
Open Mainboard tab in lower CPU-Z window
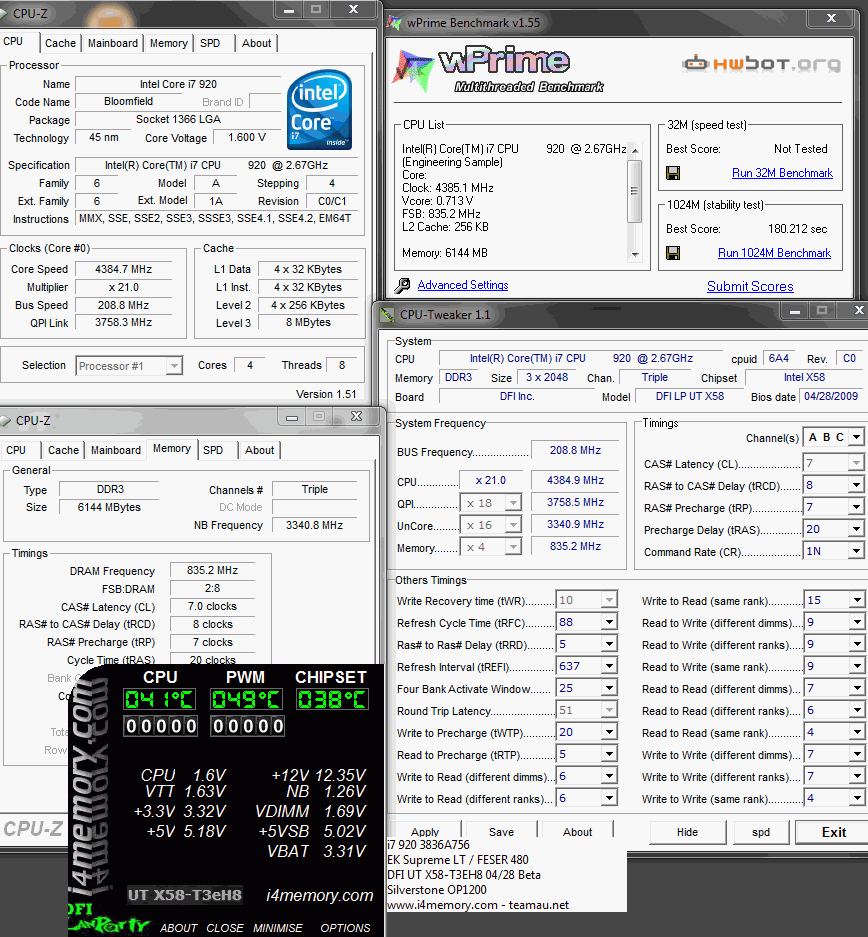point(116,450)
